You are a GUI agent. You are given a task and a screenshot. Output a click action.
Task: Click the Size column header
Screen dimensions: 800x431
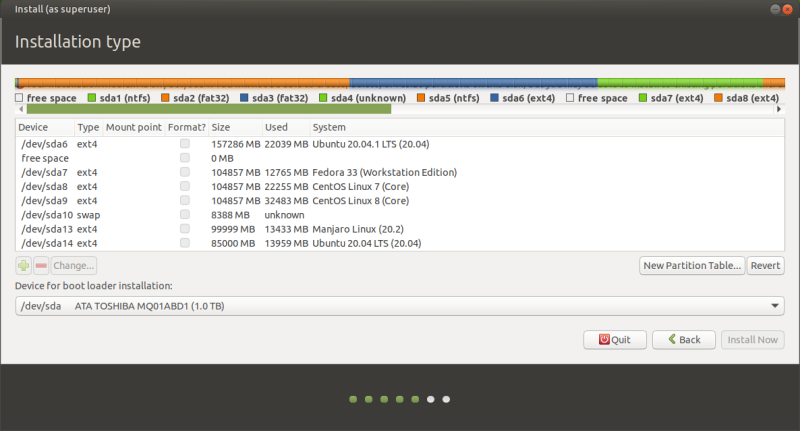(235, 128)
